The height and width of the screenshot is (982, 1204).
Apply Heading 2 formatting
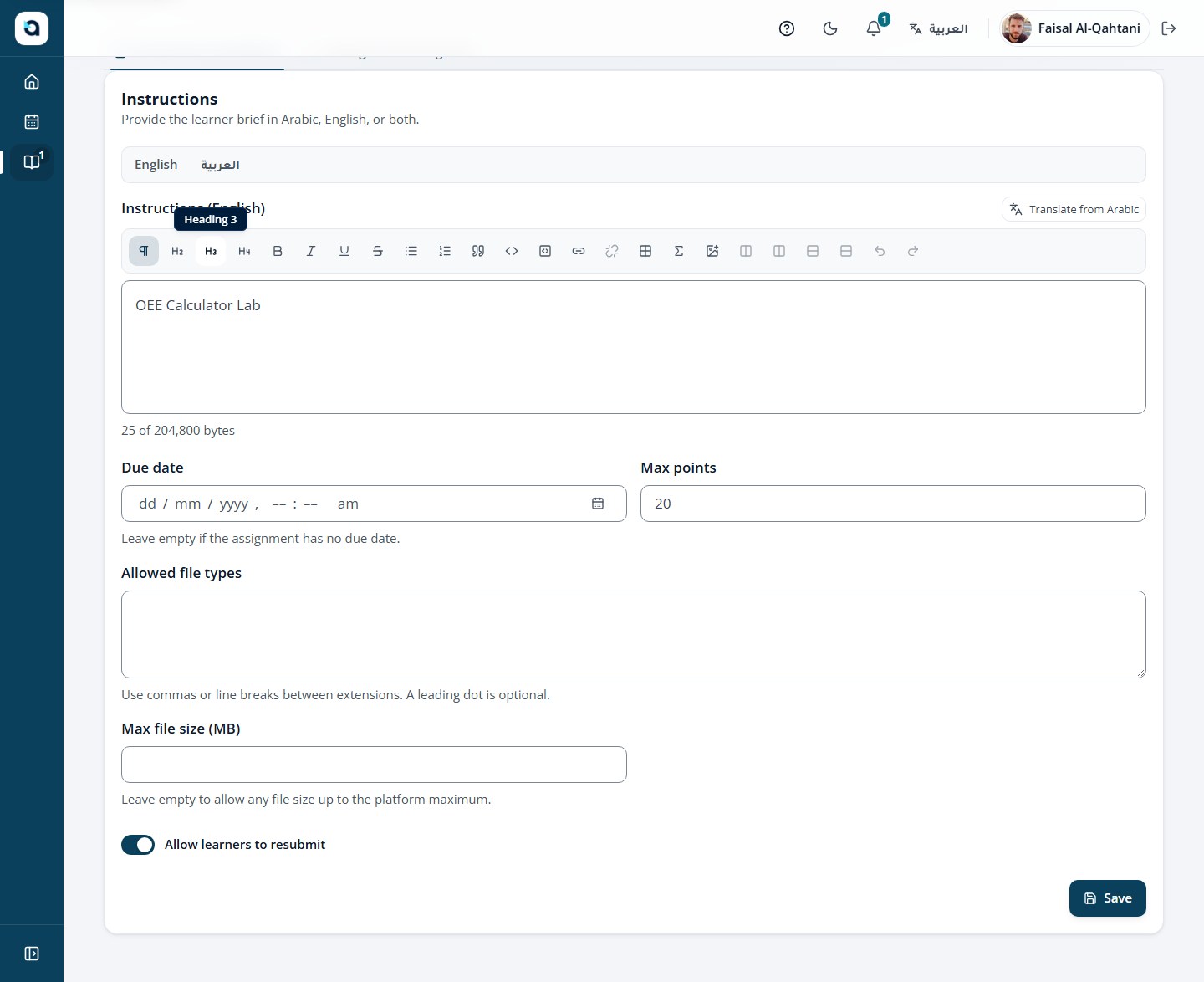click(177, 251)
